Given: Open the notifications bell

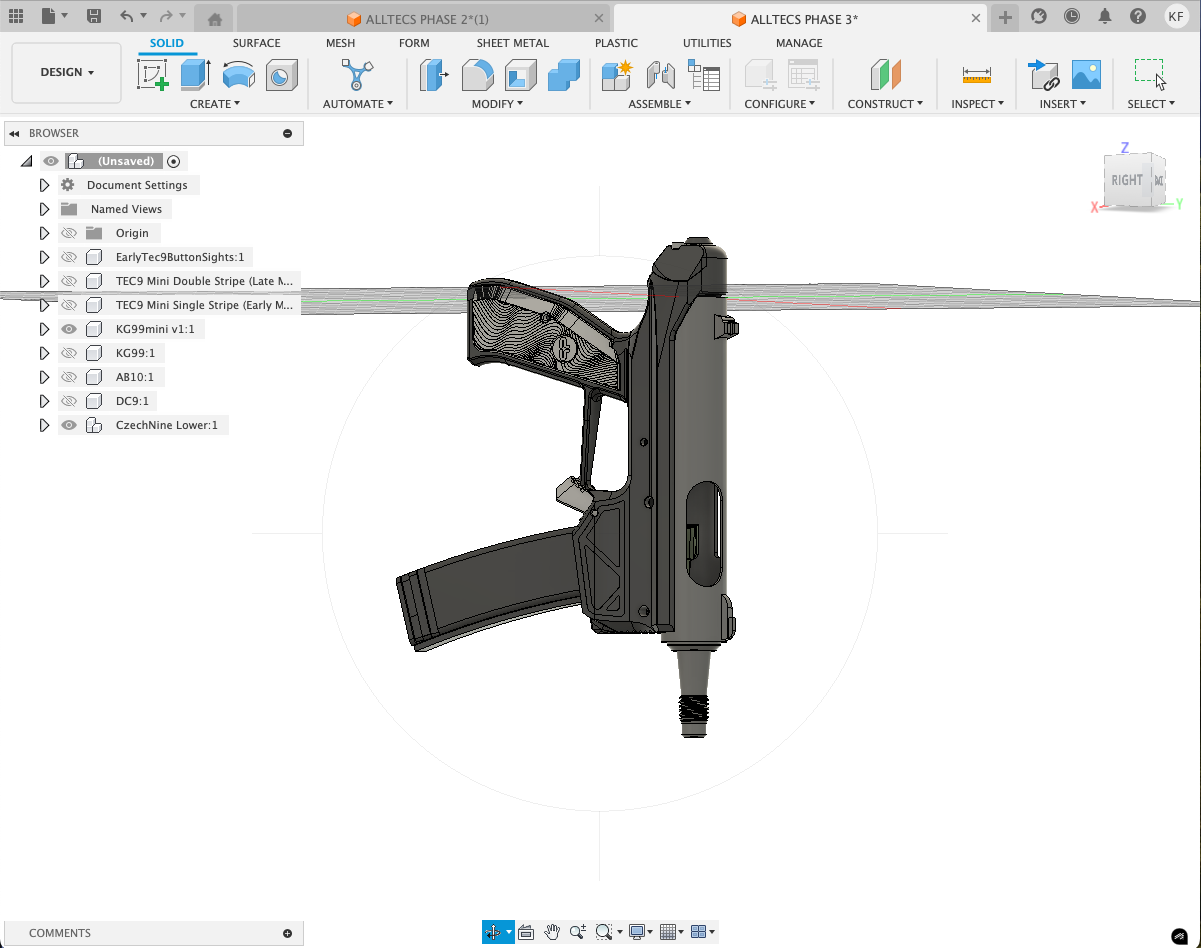Looking at the screenshot, I should point(1105,16).
